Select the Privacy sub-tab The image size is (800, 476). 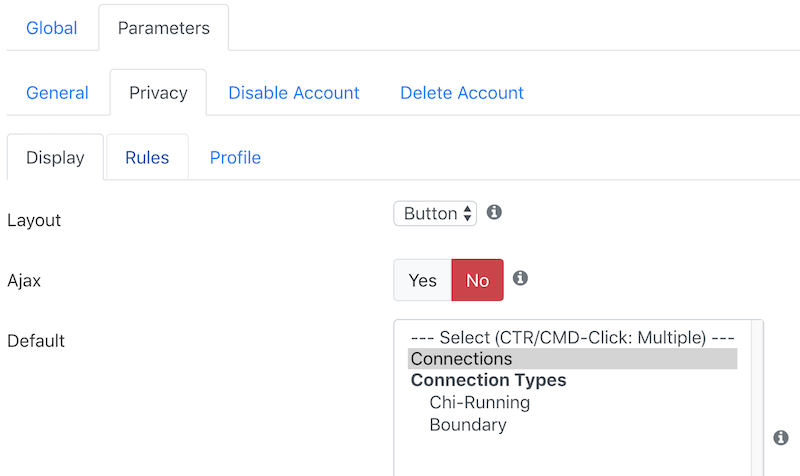[158, 93]
